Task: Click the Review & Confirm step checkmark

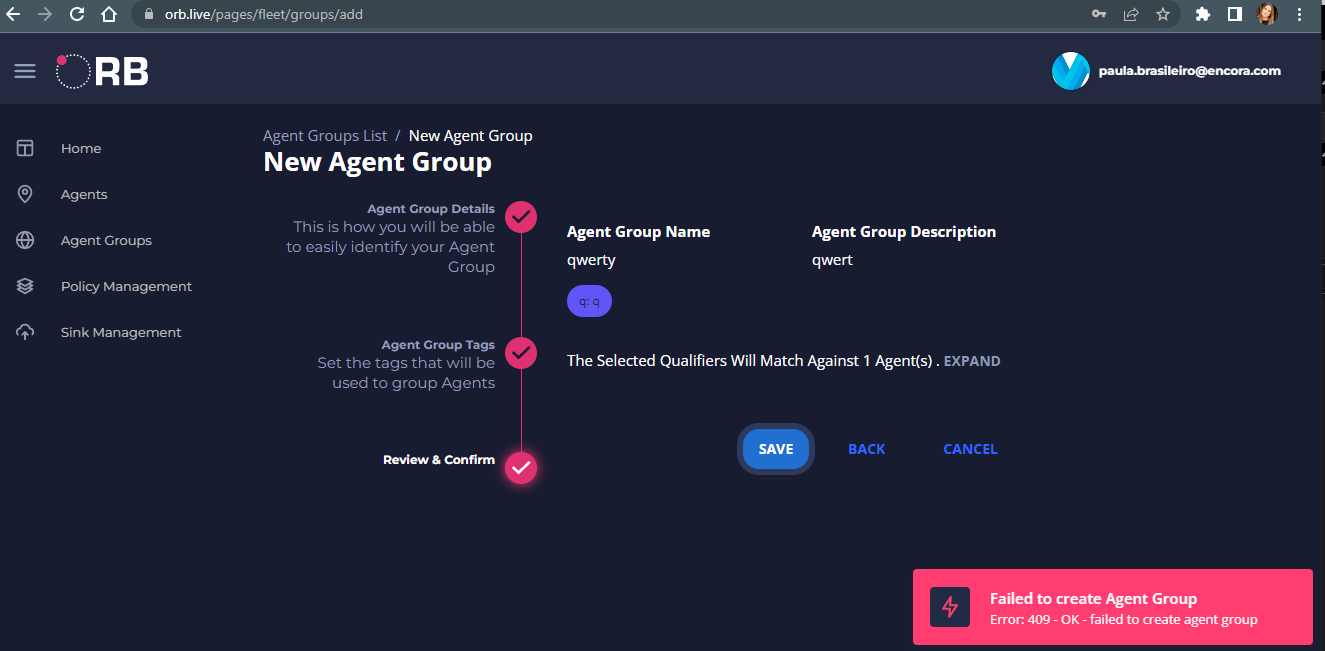Action: click(521, 467)
